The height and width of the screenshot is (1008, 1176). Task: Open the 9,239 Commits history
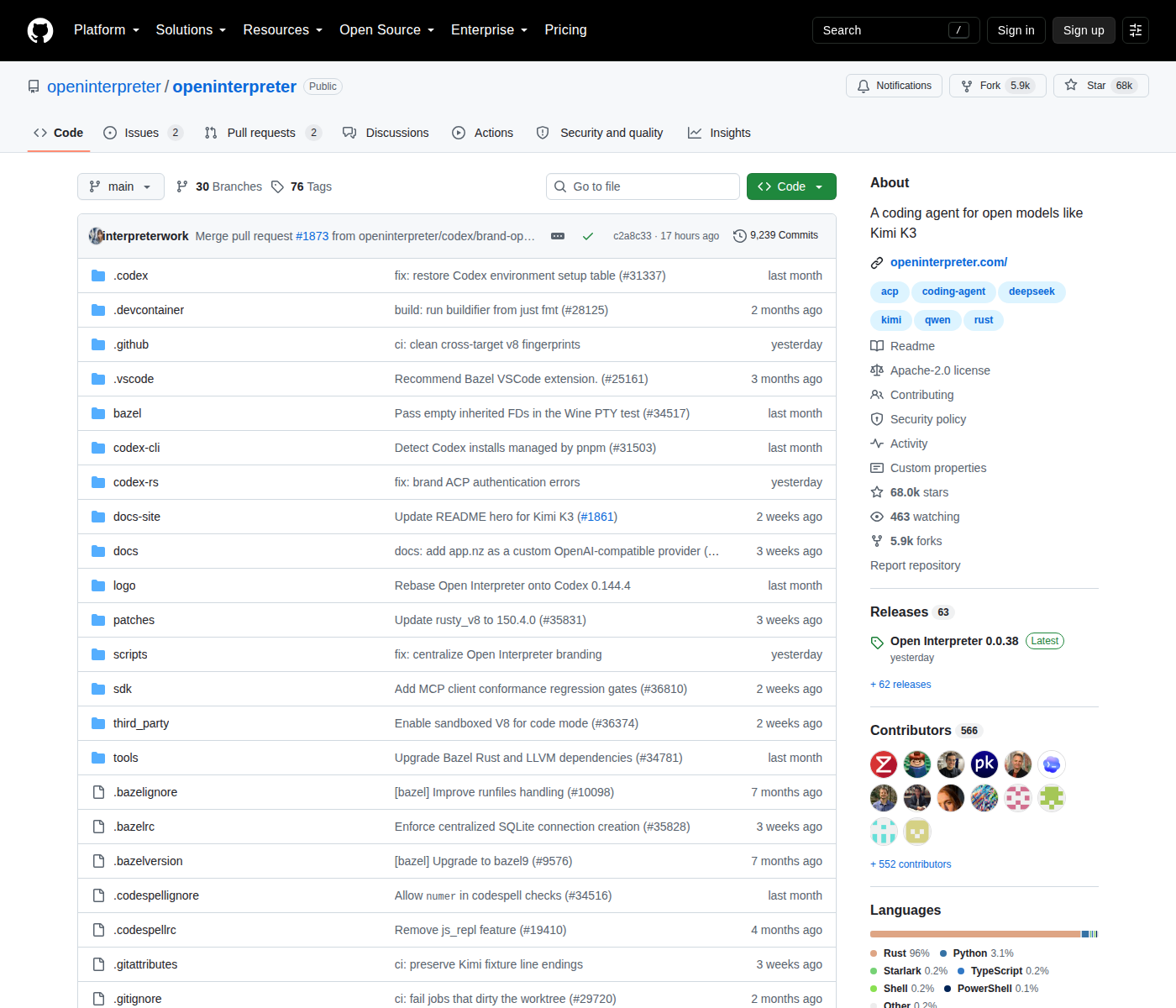coord(775,235)
